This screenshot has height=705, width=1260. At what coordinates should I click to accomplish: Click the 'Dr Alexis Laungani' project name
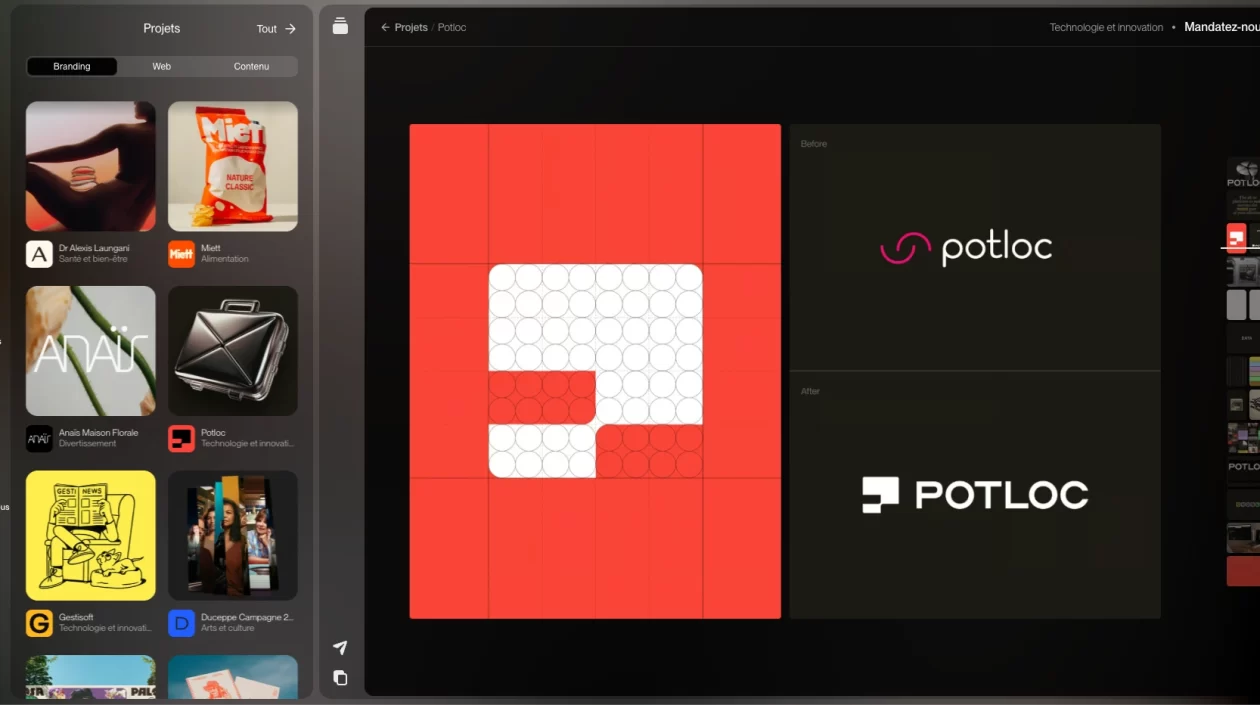coord(94,248)
